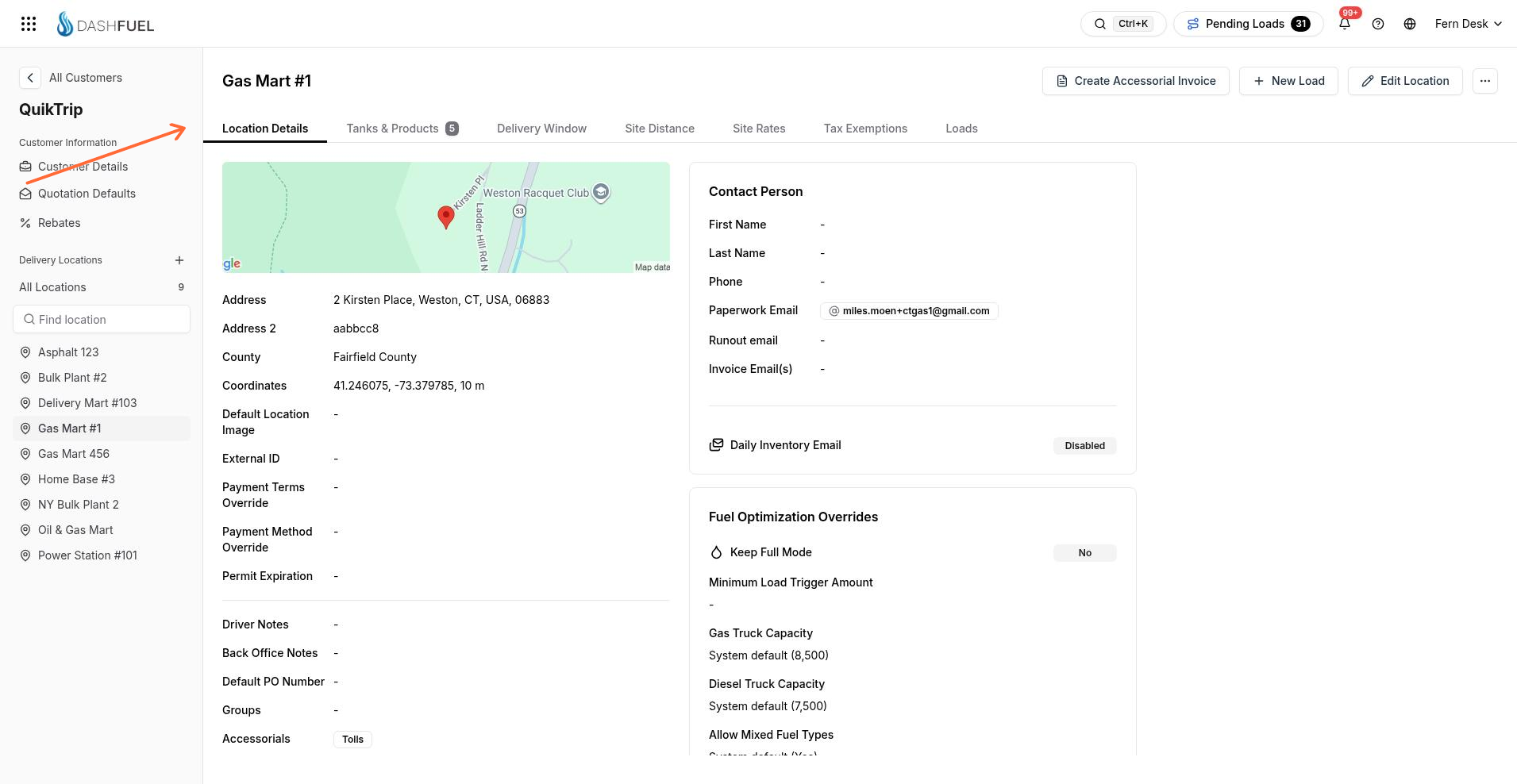
Task: Click the Tolls accessorial tag
Action: click(352, 740)
